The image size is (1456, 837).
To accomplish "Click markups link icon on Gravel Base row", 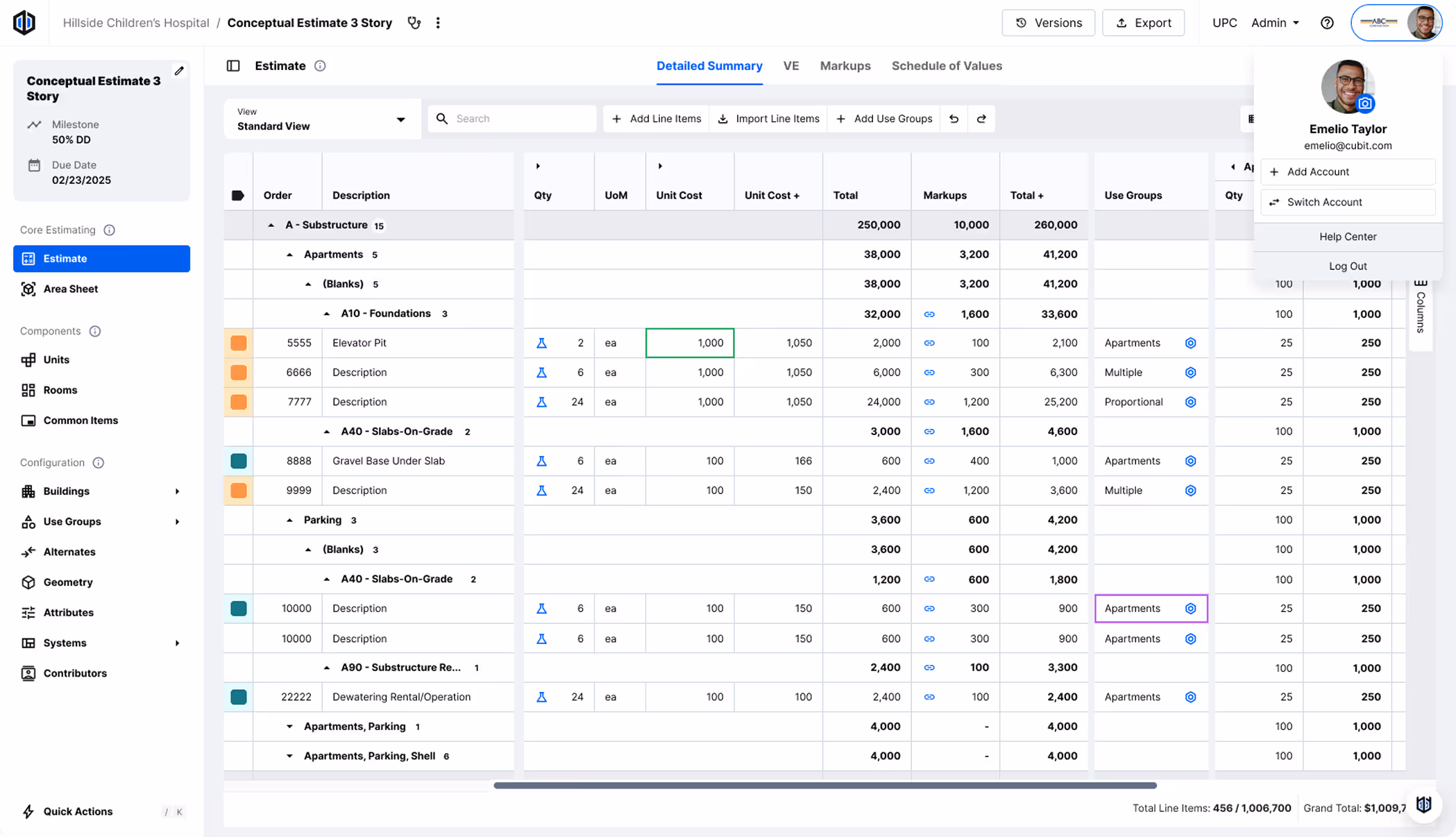I will coord(929,461).
